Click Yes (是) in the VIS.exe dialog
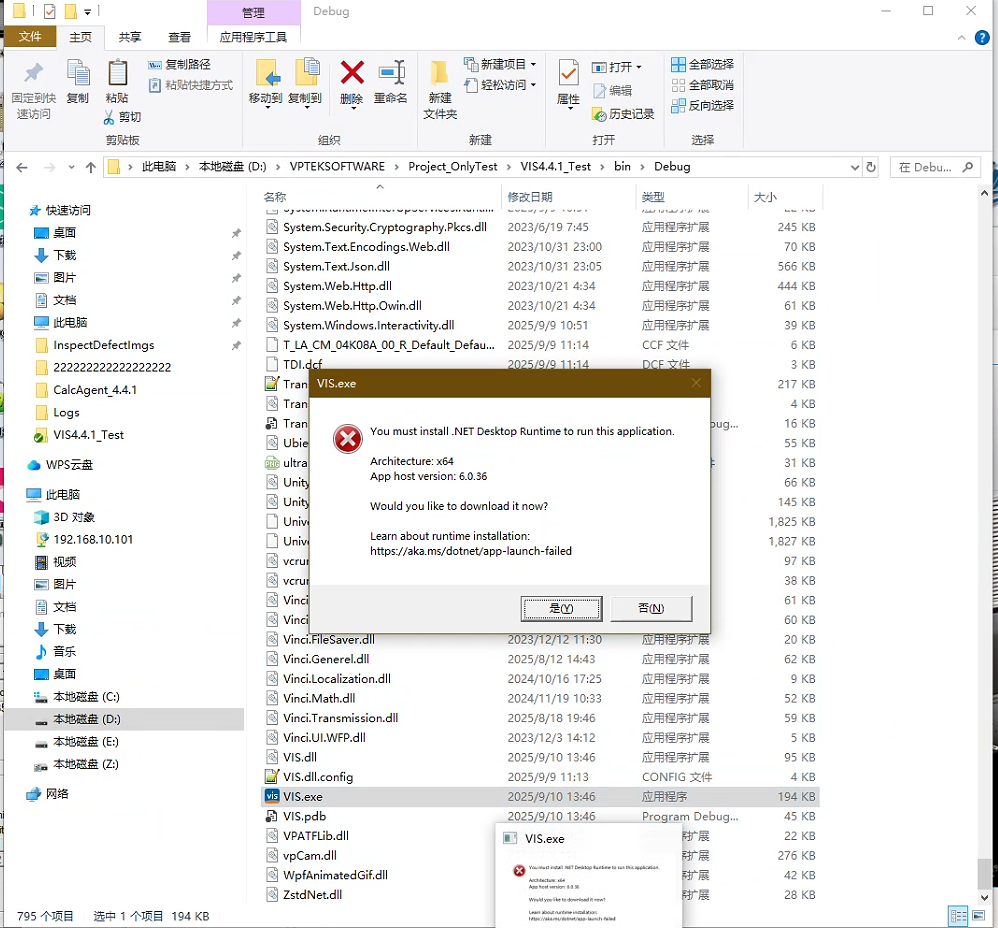 pyautogui.click(x=561, y=608)
